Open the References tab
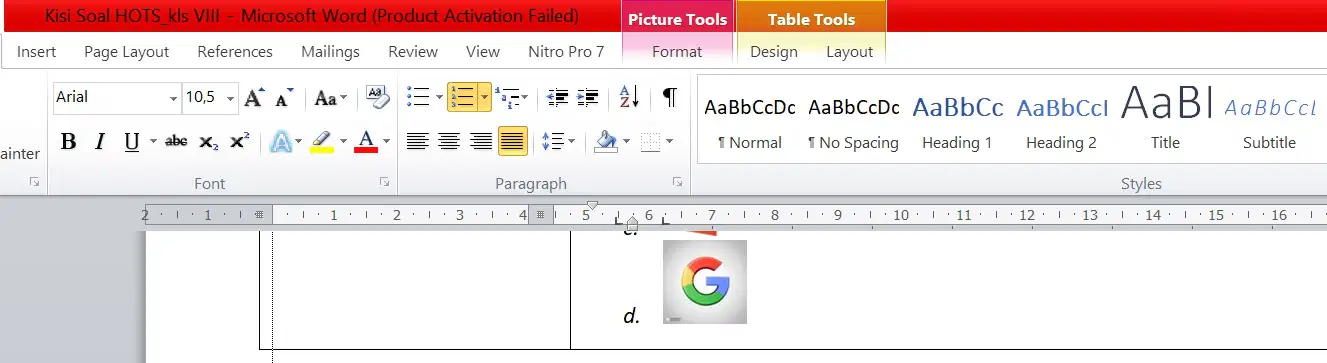 click(235, 52)
